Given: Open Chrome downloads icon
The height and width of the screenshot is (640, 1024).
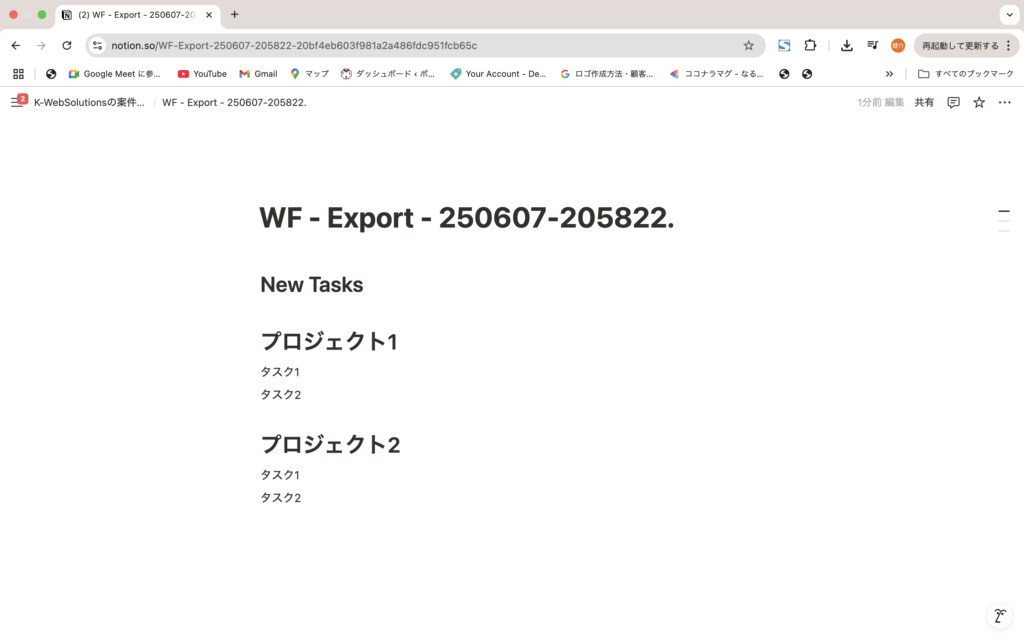Looking at the screenshot, I should click(846, 45).
